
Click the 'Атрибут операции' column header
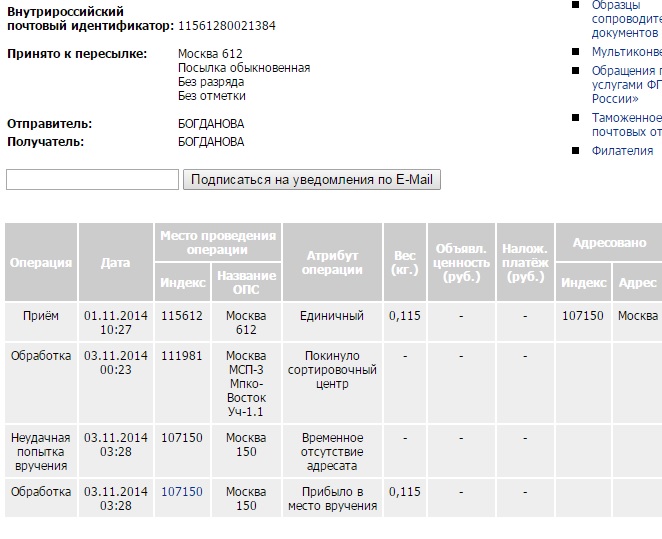(332, 262)
